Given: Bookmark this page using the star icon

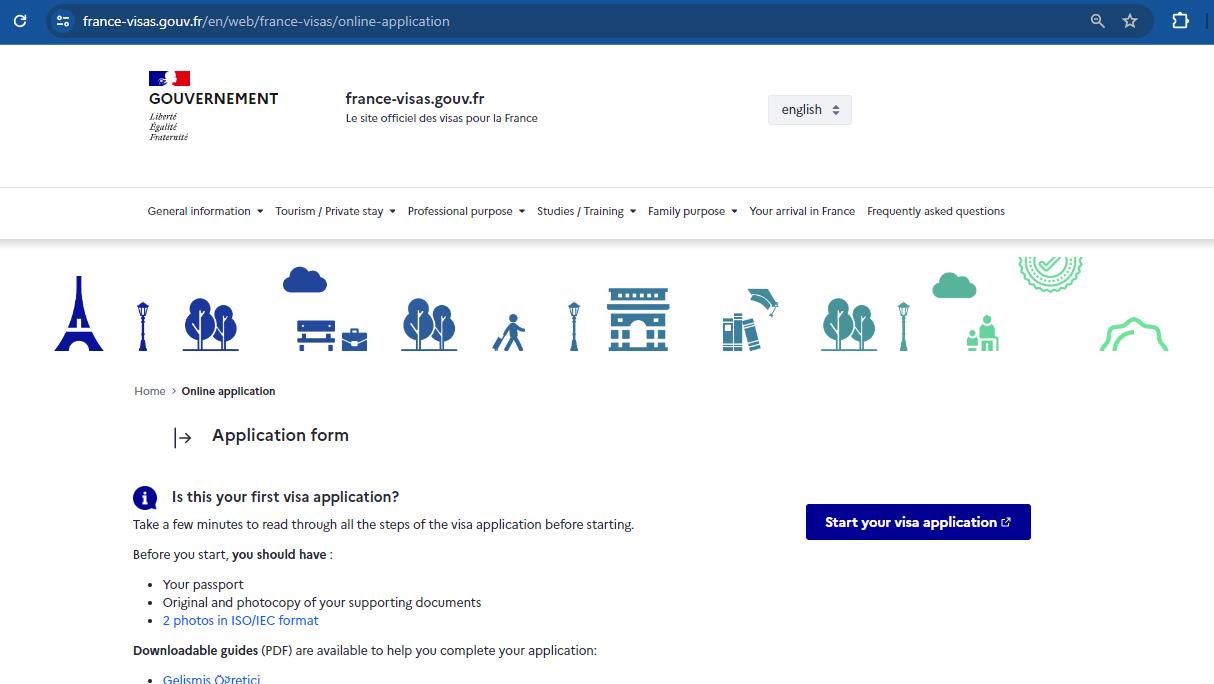Looking at the screenshot, I should [1131, 20].
